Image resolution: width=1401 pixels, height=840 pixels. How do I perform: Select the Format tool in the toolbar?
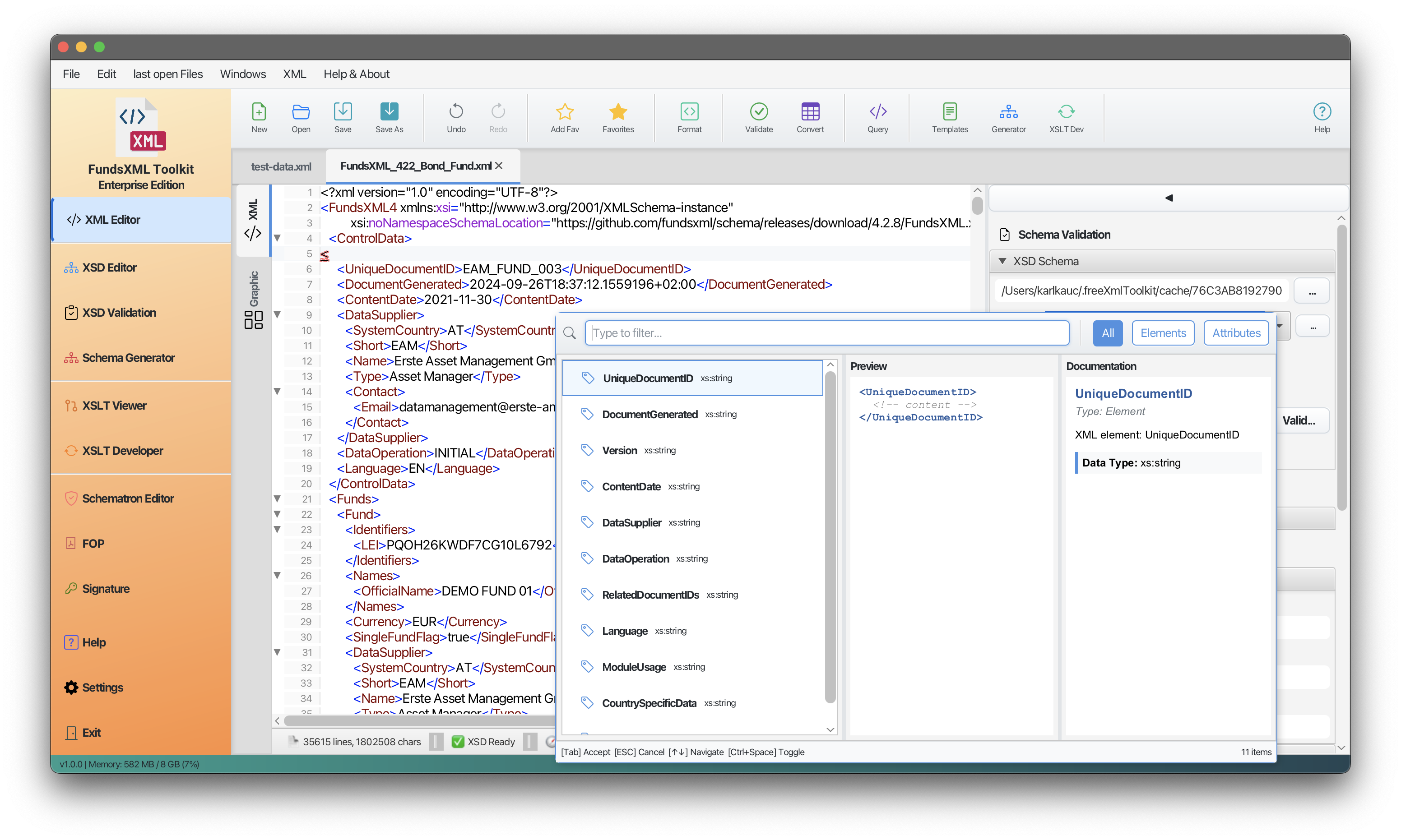tap(689, 117)
